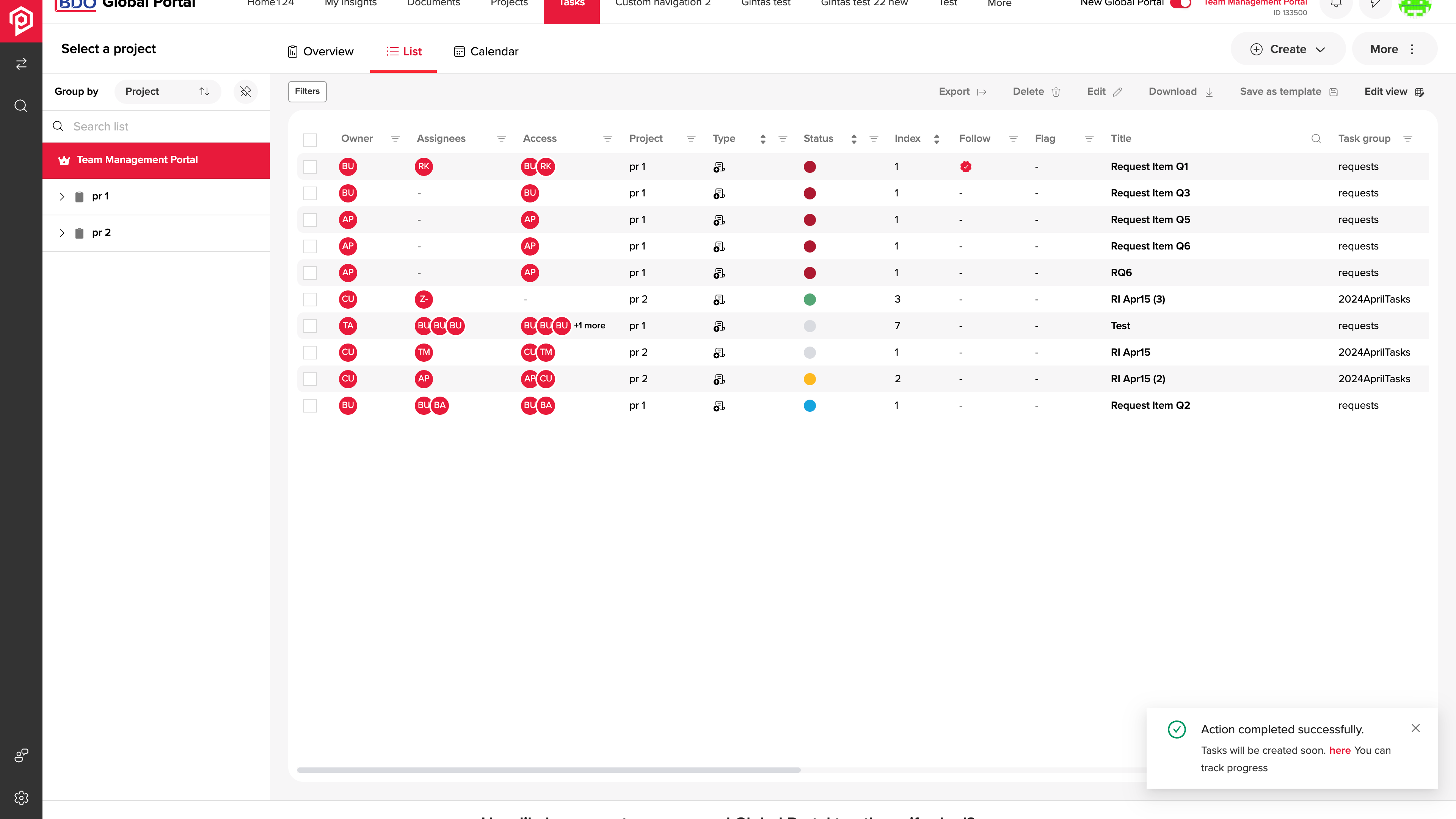Click the Assignees column filter icon
This screenshot has width=1456, height=819.
pyautogui.click(x=501, y=138)
